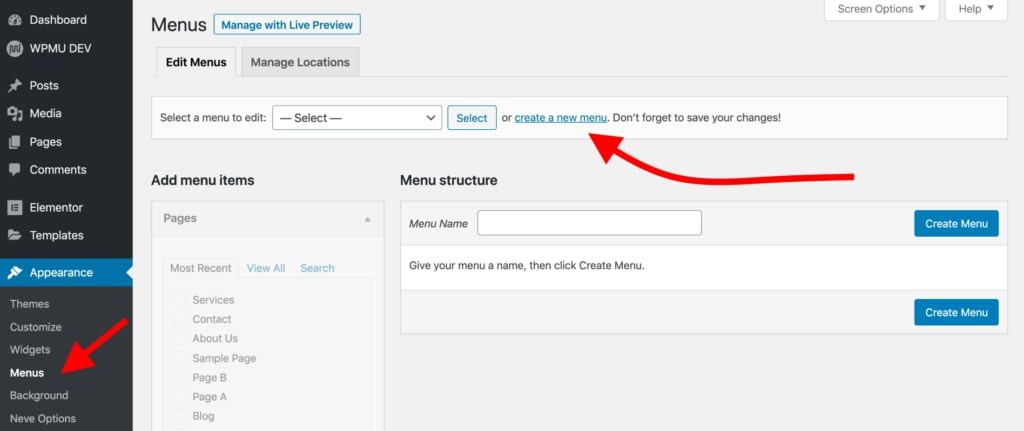The image size is (1024, 431).
Task: Open Templates folder icon in sidebar
Action: (14, 236)
